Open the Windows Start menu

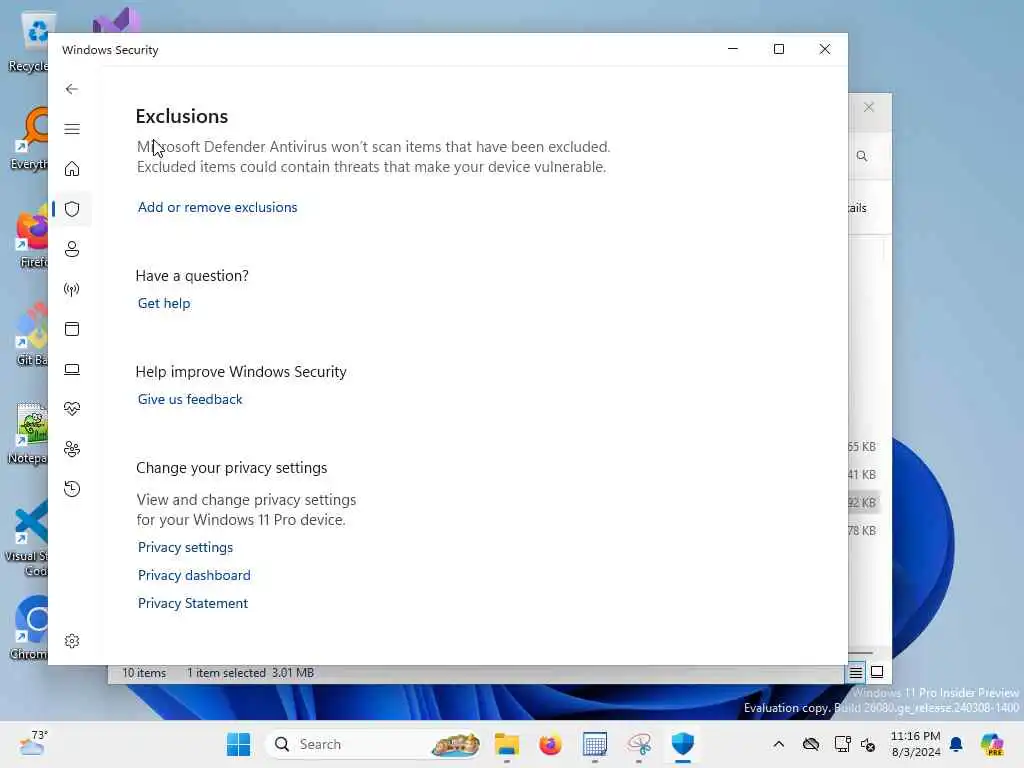click(238, 744)
